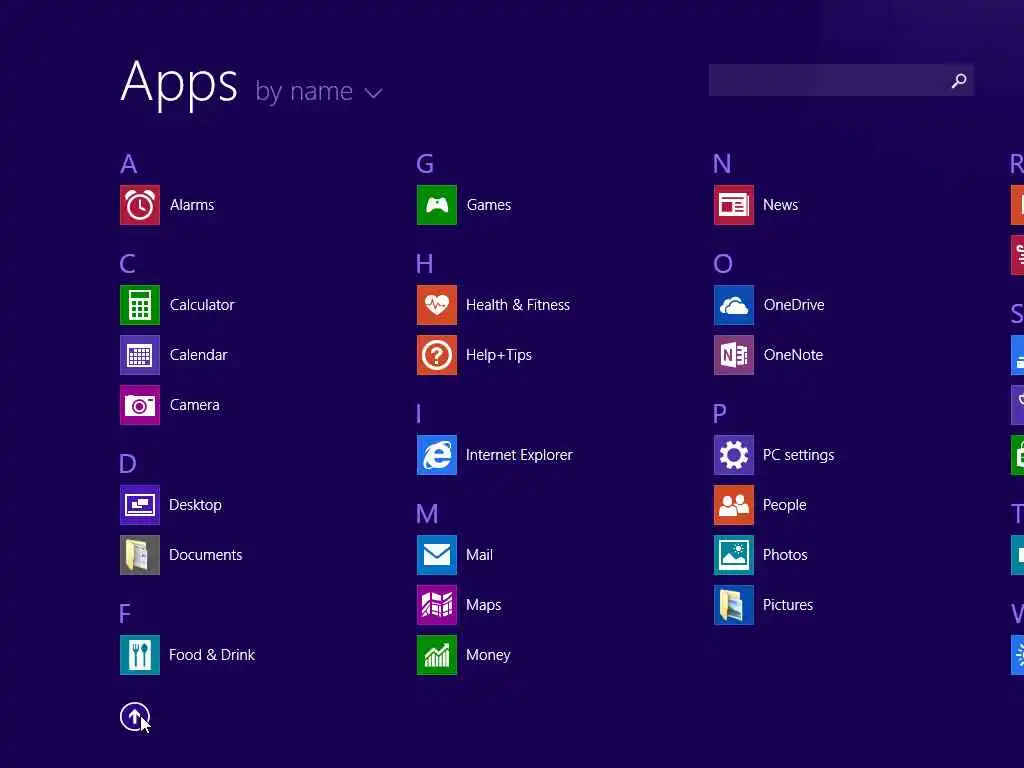Screen dimensions: 1024x768
Task: Launch the Food & Drink icon
Action: [140, 655]
